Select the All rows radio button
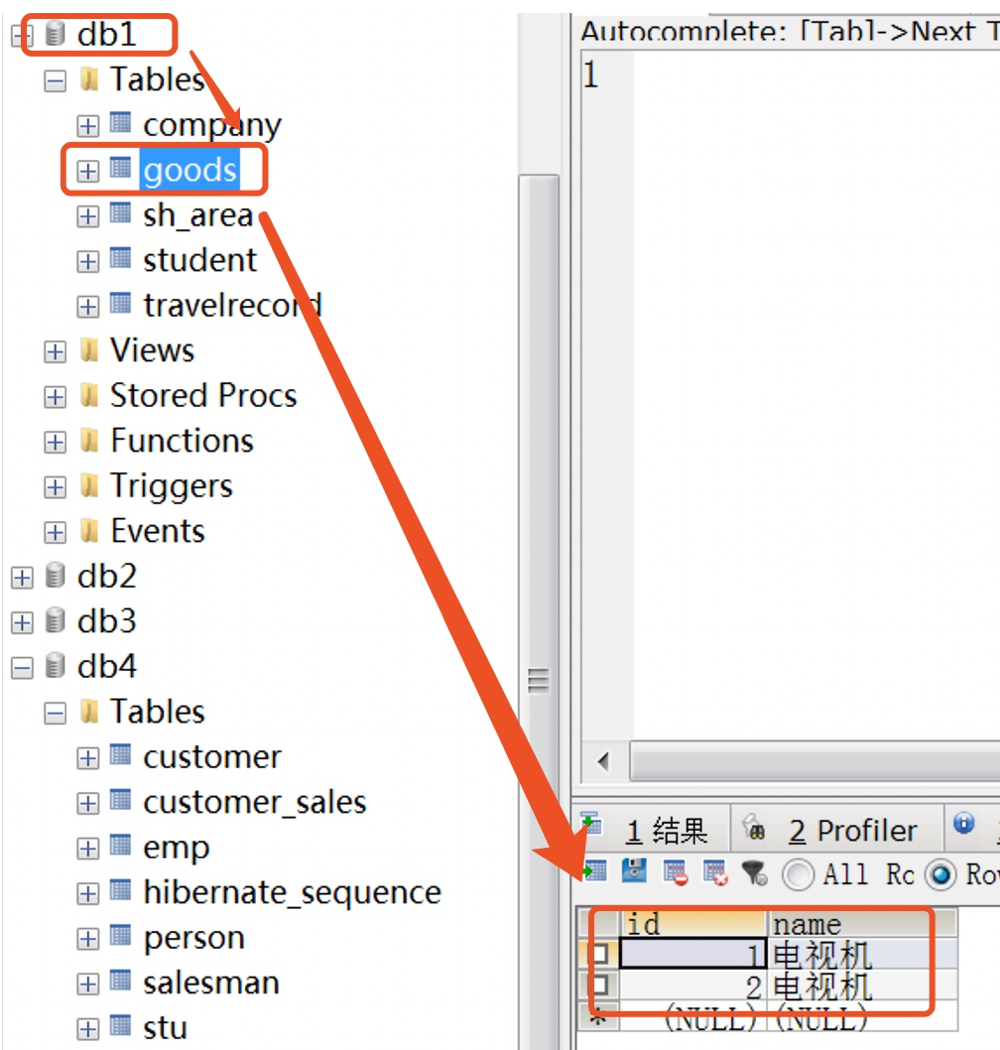1000x1050 pixels. coord(798,875)
